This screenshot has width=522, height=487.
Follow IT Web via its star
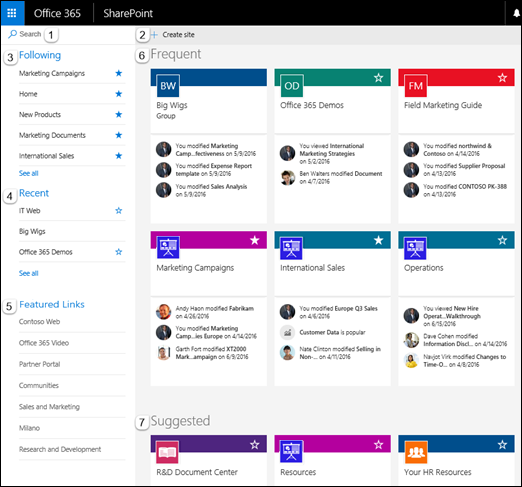(x=119, y=210)
